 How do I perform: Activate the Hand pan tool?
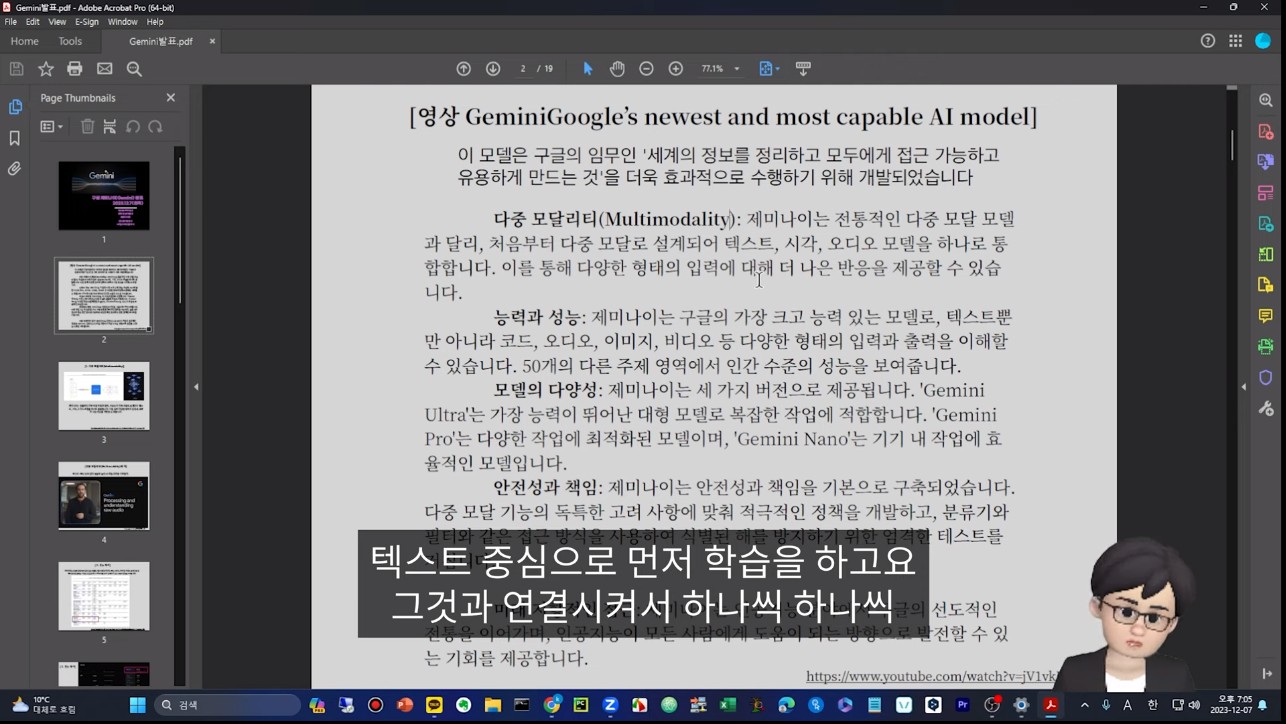pyautogui.click(x=617, y=69)
